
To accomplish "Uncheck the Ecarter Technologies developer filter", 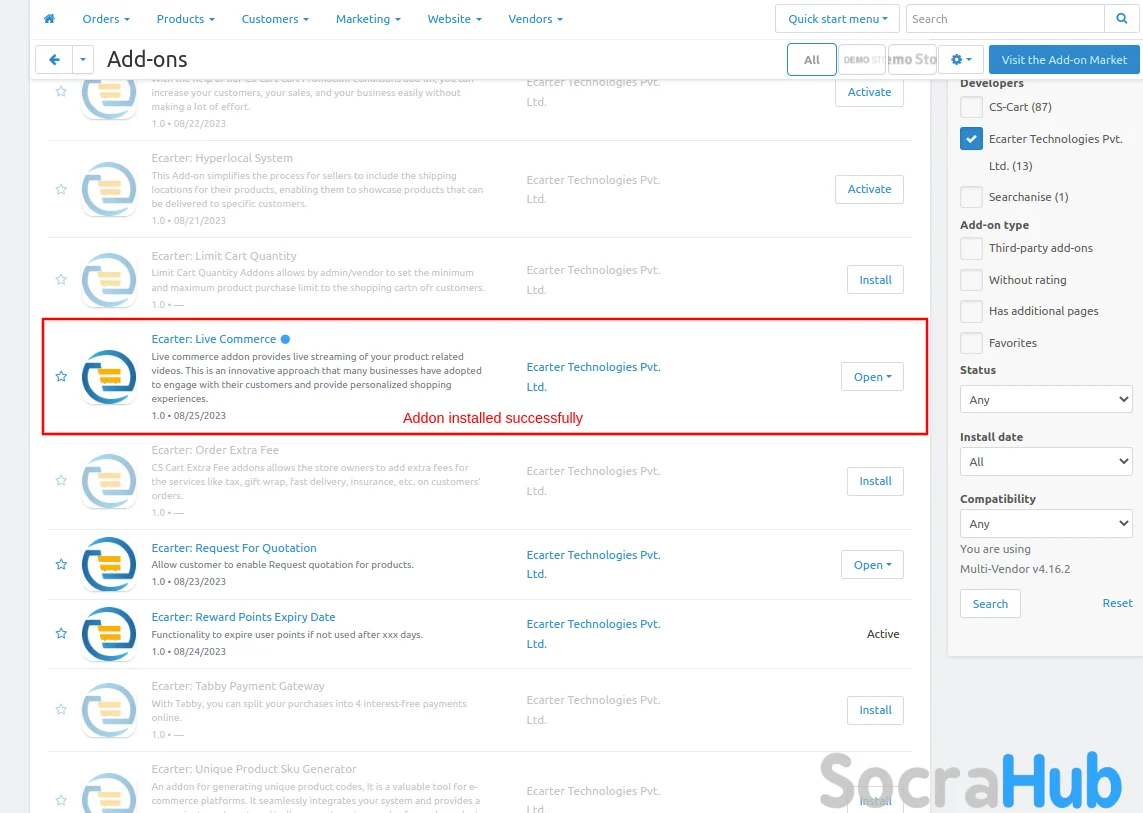I will point(971,139).
